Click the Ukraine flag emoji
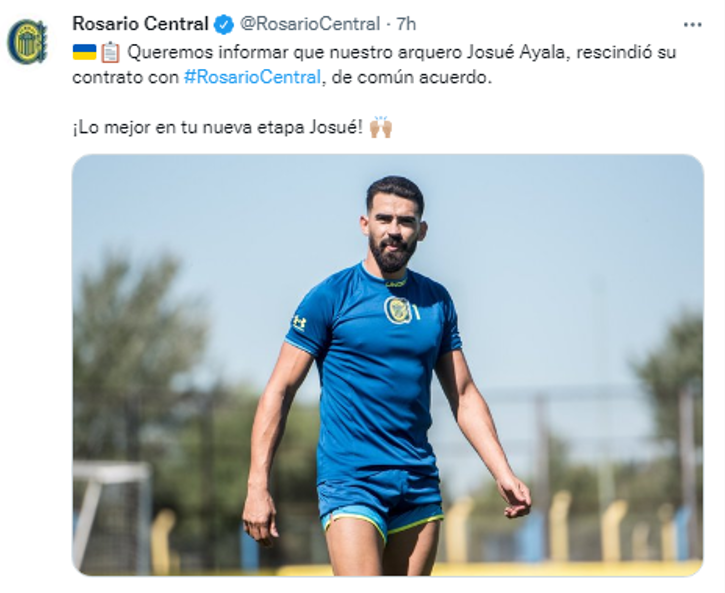 (x=84, y=52)
